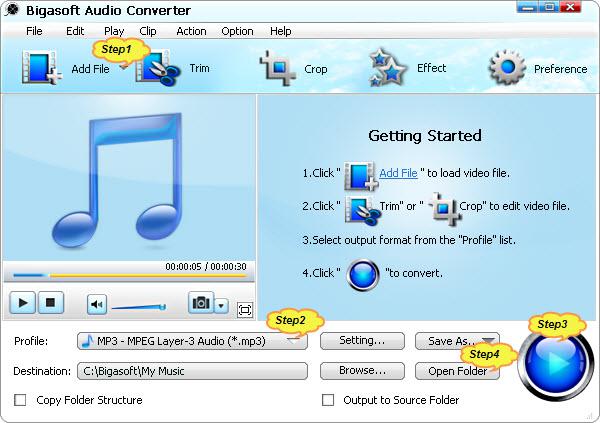Open the Clip menu
Viewport: 600px width, 423px height.
[x=148, y=31]
